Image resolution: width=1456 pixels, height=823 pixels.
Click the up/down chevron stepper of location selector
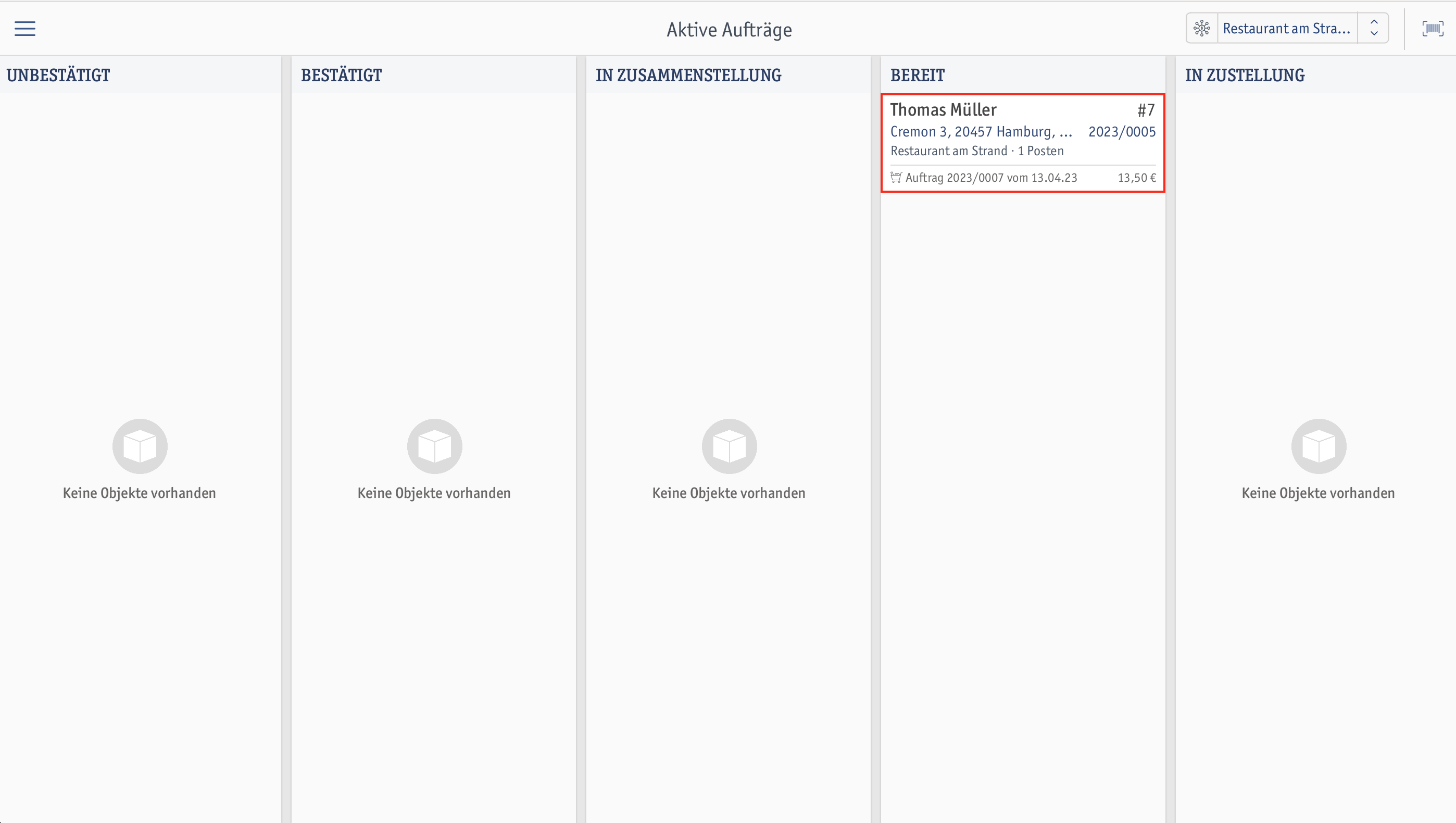1374,28
